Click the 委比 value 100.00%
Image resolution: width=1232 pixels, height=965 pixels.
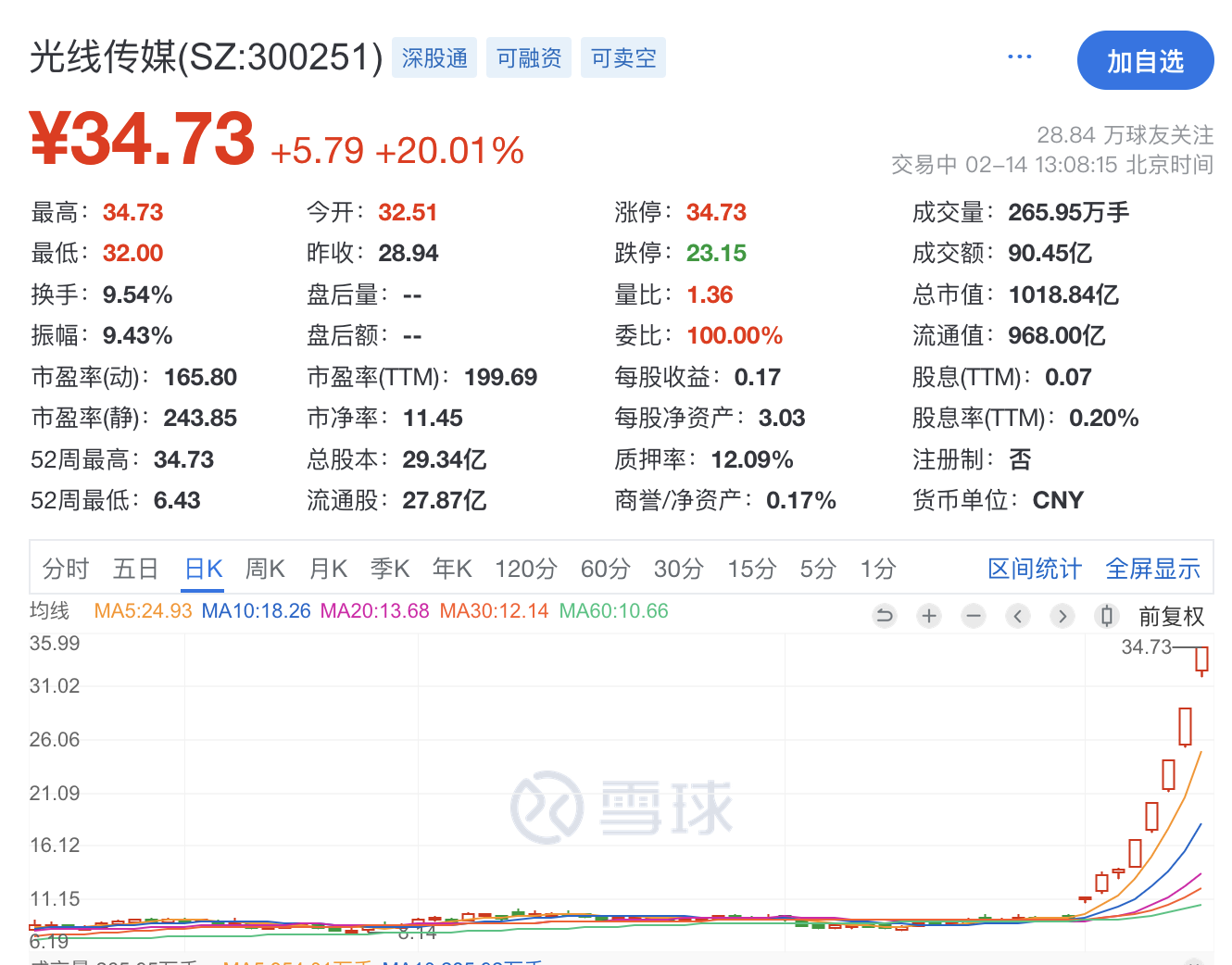coord(735,335)
